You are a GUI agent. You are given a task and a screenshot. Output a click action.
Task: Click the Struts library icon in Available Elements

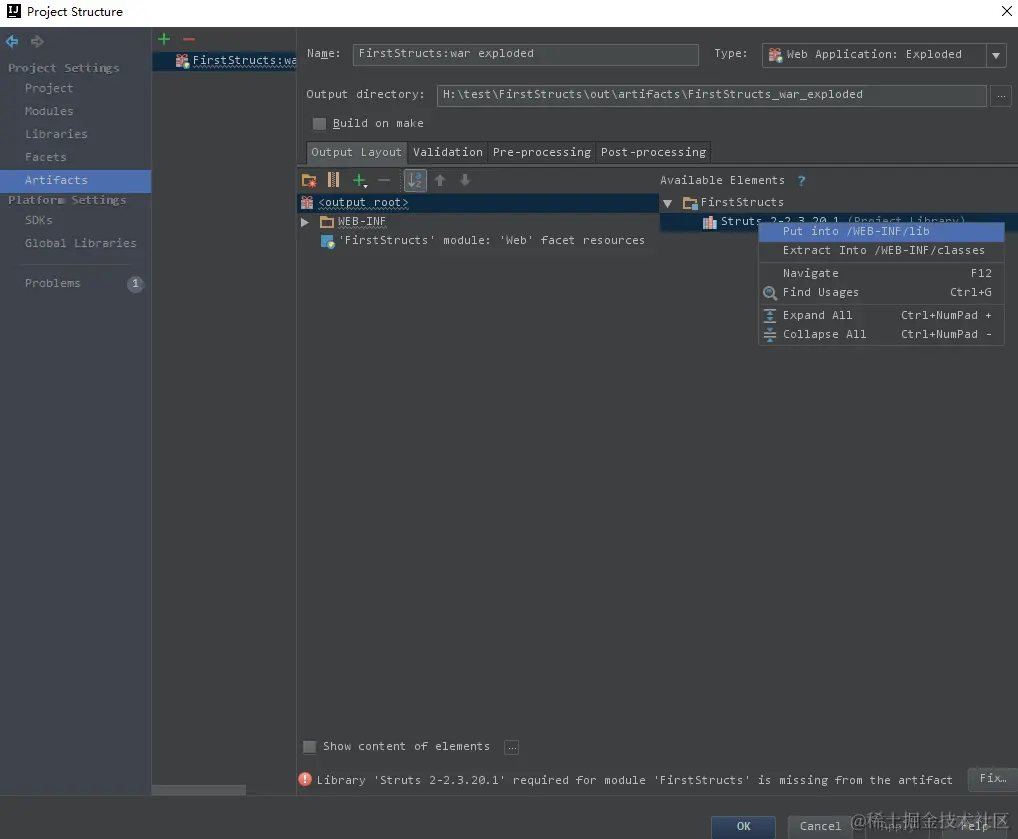[710, 222]
